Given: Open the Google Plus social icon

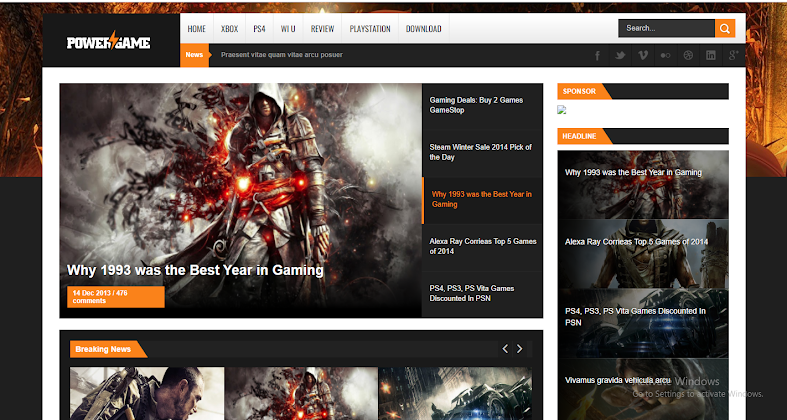Looking at the screenshot, I should 733,55.
